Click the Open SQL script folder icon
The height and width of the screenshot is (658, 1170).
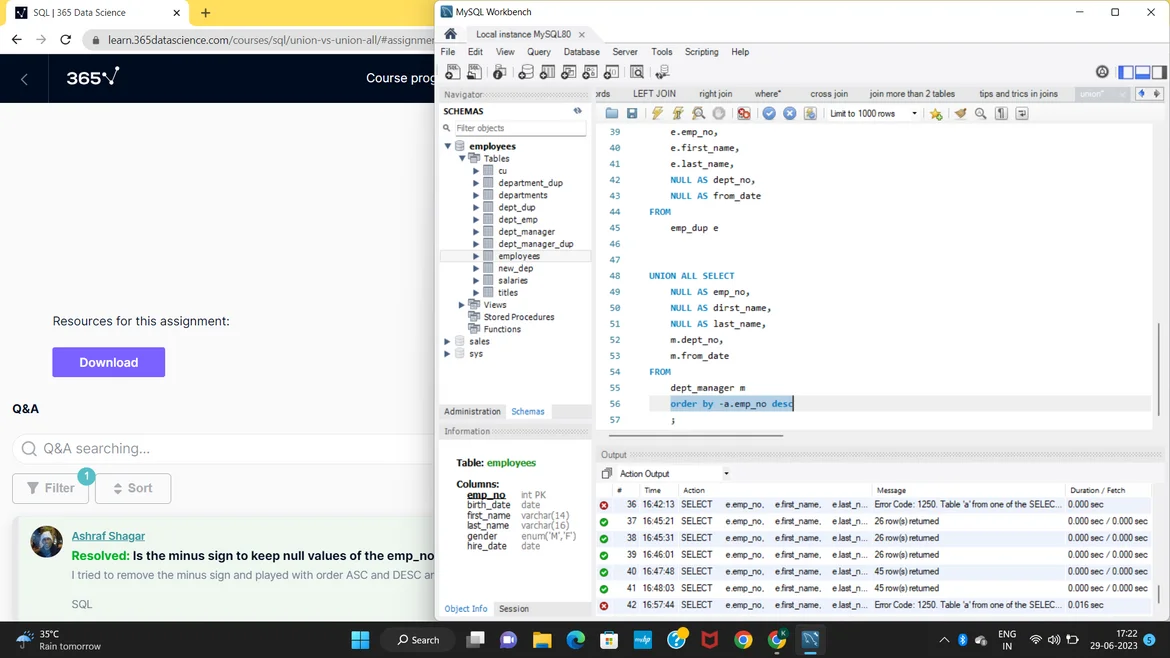[612, 114]
